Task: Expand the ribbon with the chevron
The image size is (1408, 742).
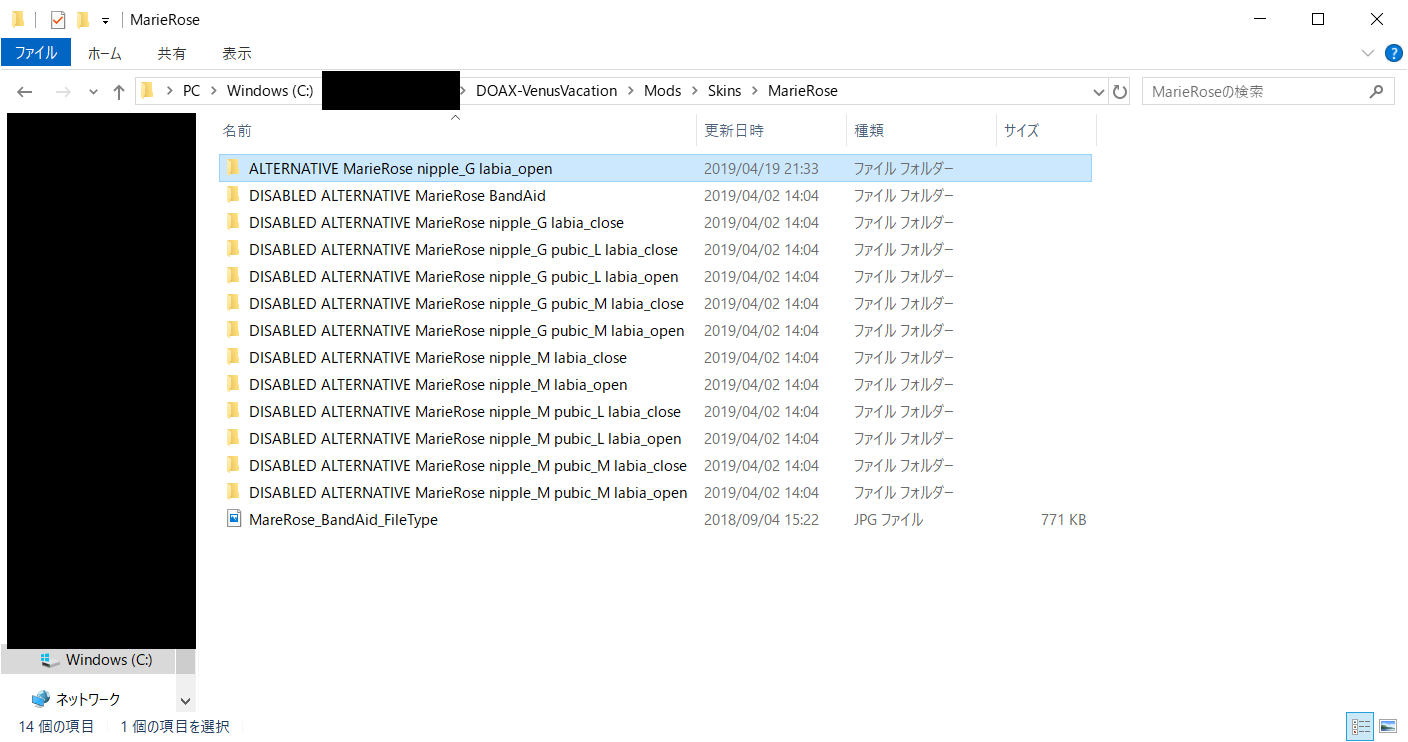Action: click(x=1368, y=53)
